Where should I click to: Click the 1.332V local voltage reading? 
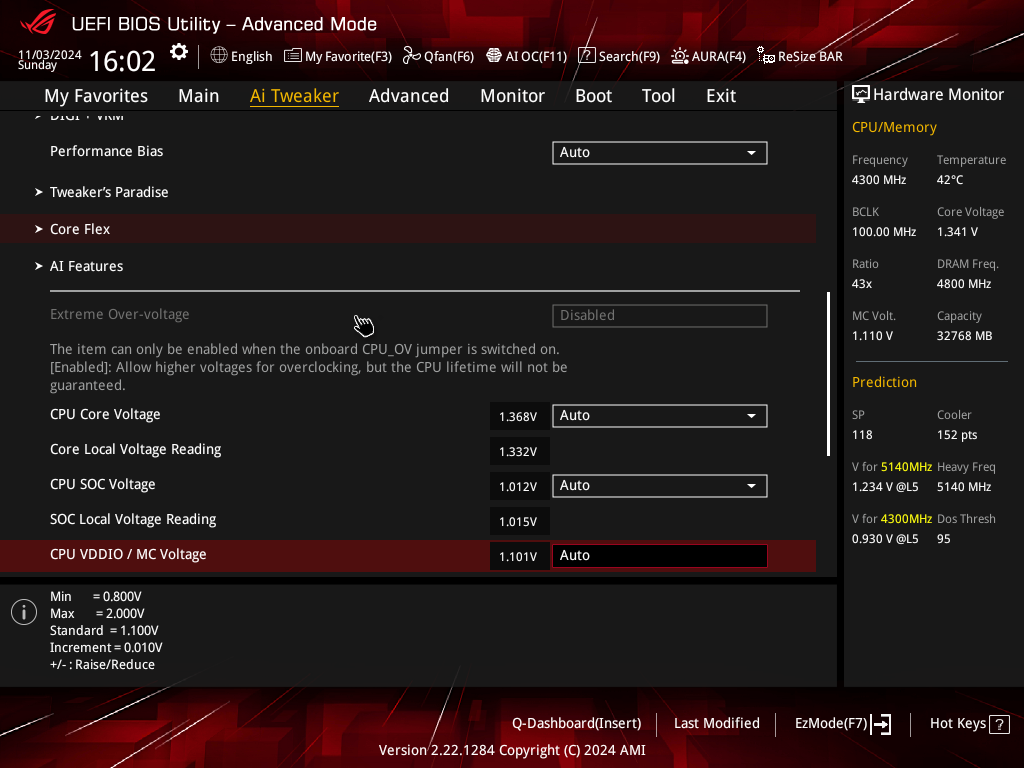pos(519,452)
